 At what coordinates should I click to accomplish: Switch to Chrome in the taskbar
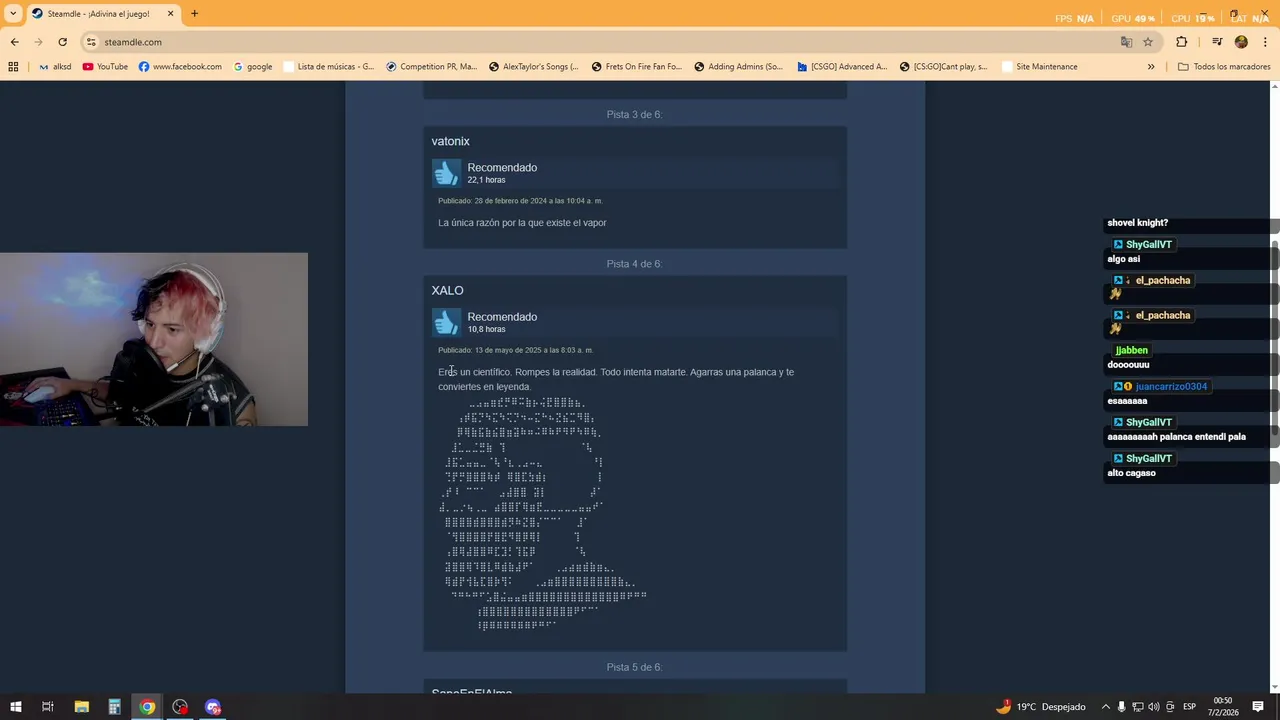[147, 707]
